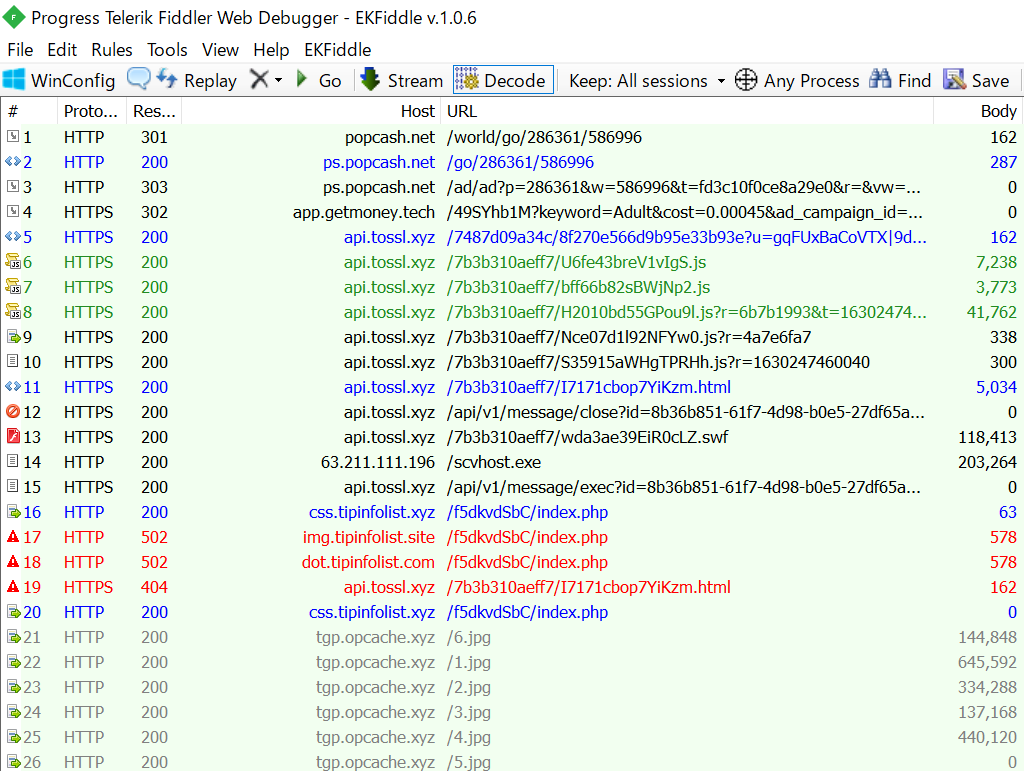Click the 63.211.111.196 host cell
This screenshot has height=771, width=1024.
point(377,462)
